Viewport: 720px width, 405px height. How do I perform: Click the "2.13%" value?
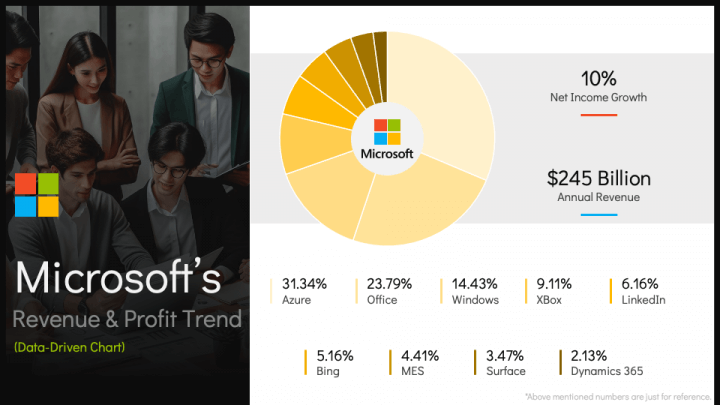click(589, 356)
